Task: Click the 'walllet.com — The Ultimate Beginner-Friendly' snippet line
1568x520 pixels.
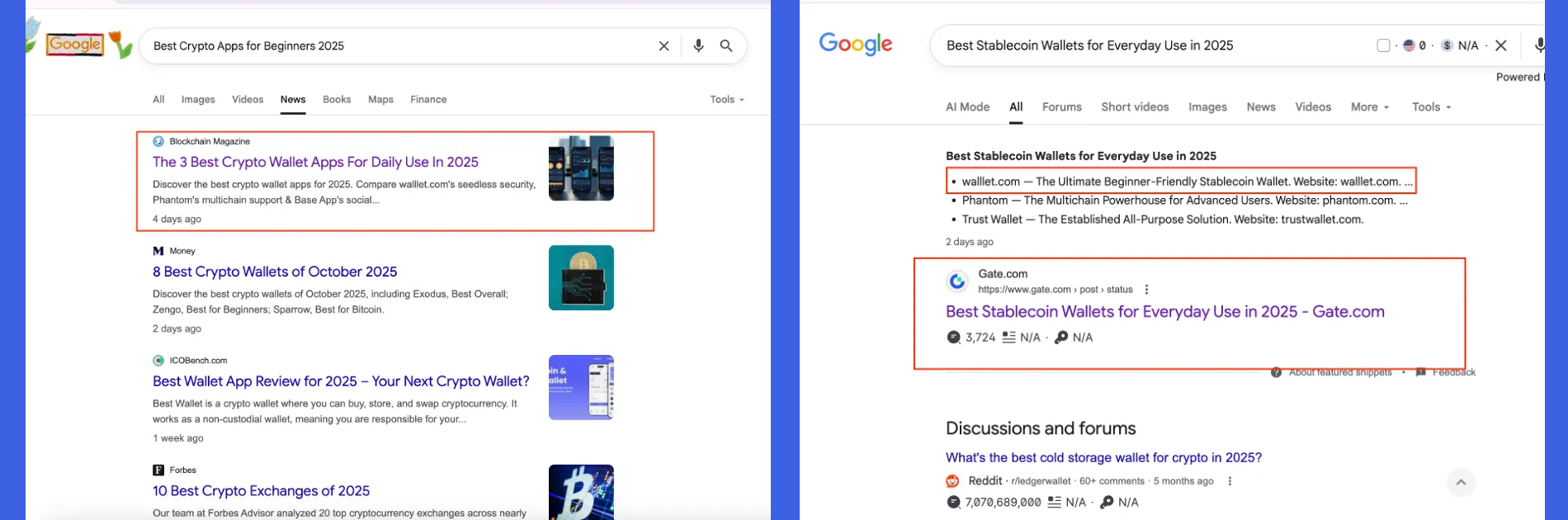Action: [1187, 182]
